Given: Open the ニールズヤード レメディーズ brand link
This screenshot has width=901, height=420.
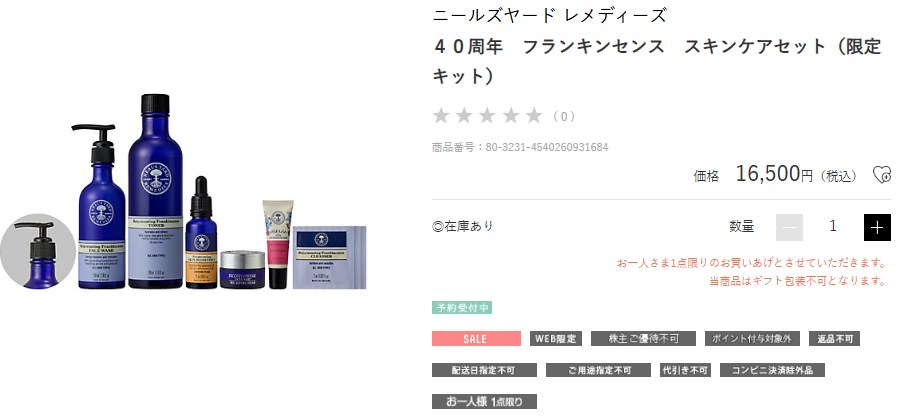Looking at the screenshot, I should click(549, 15).
